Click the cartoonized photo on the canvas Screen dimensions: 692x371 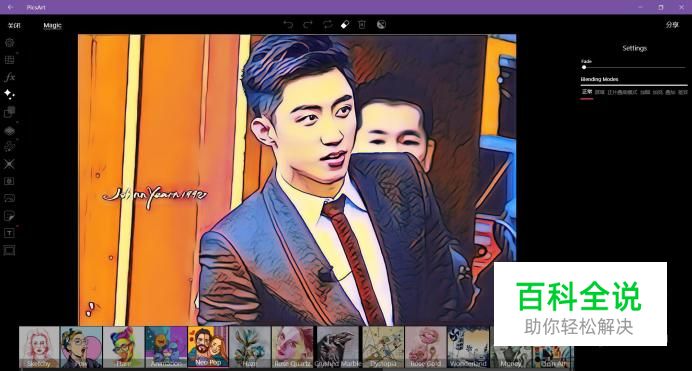297,180
